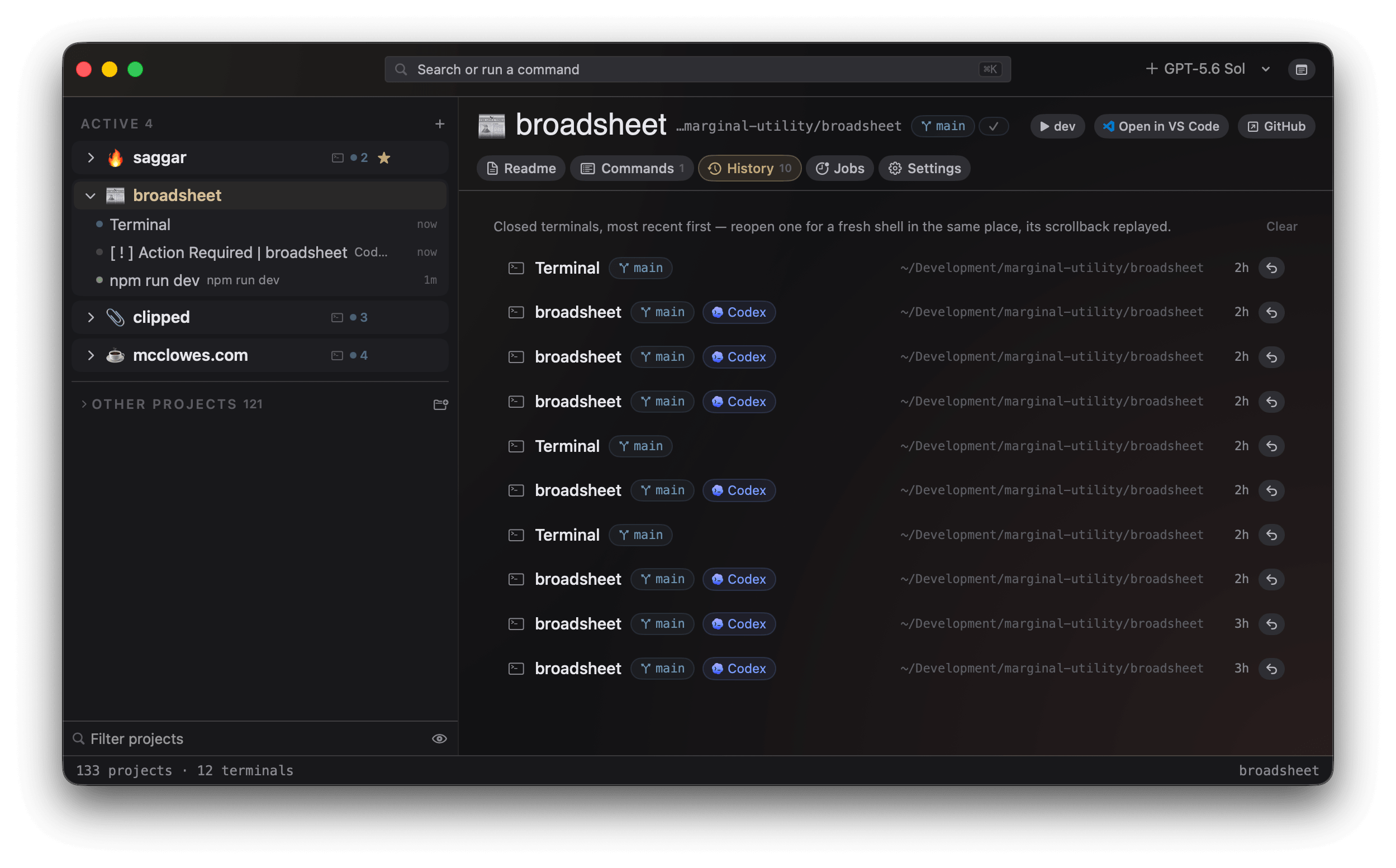Click the terminal icon on the topmost history row

[x=516, y=268]
